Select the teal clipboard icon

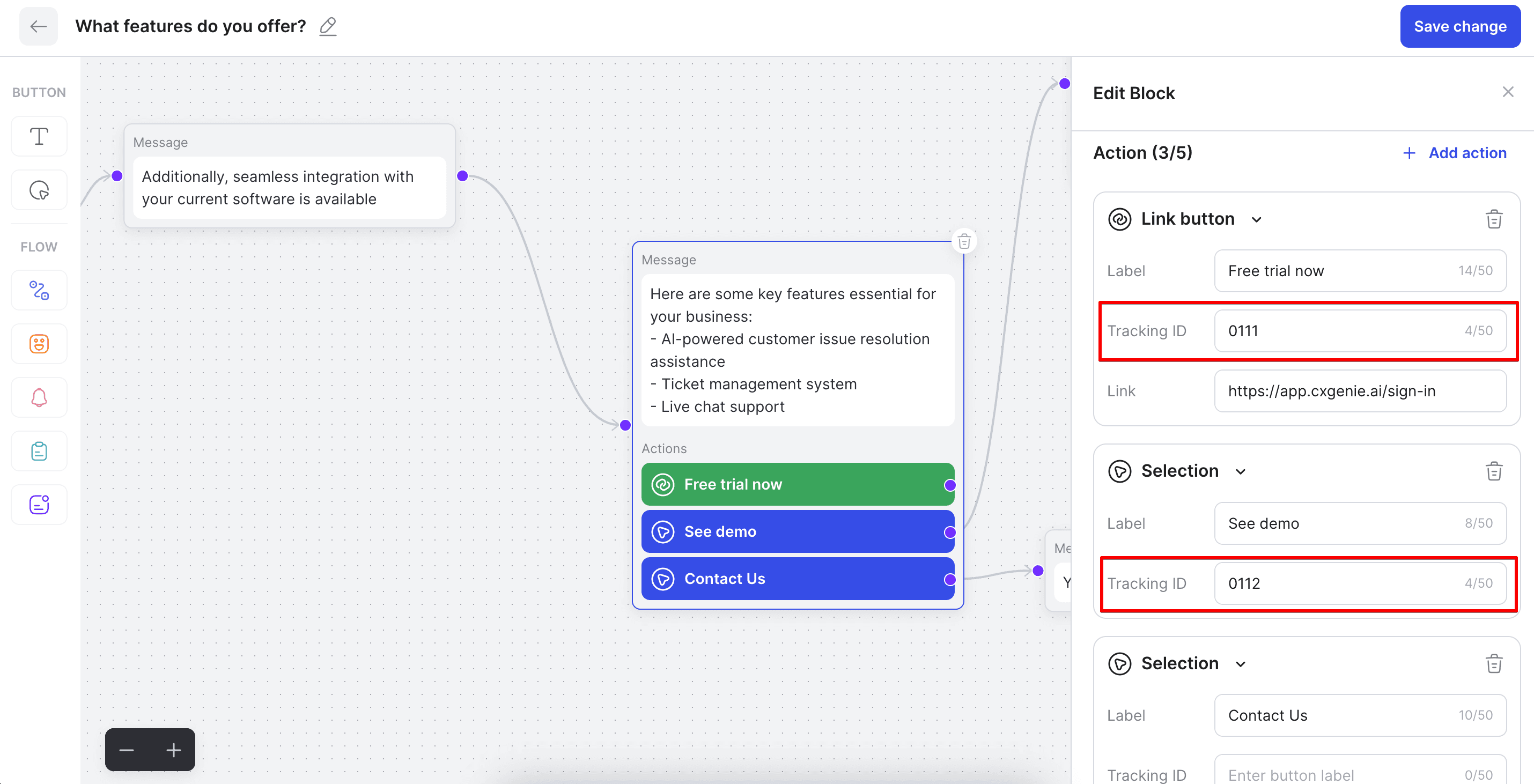tap(39, 450)
